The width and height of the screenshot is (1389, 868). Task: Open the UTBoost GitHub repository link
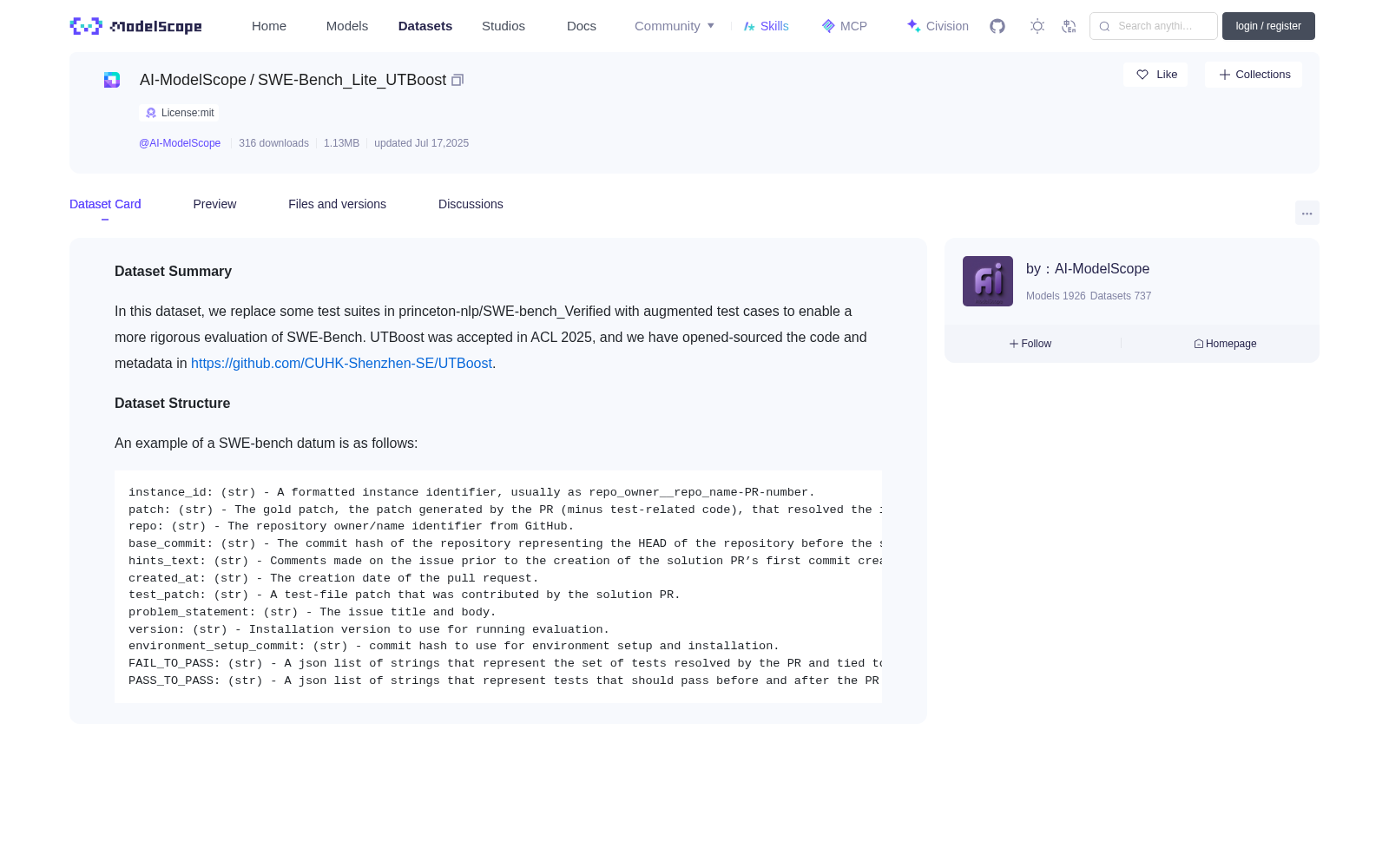pyautogui.click(x=341, y=364)
